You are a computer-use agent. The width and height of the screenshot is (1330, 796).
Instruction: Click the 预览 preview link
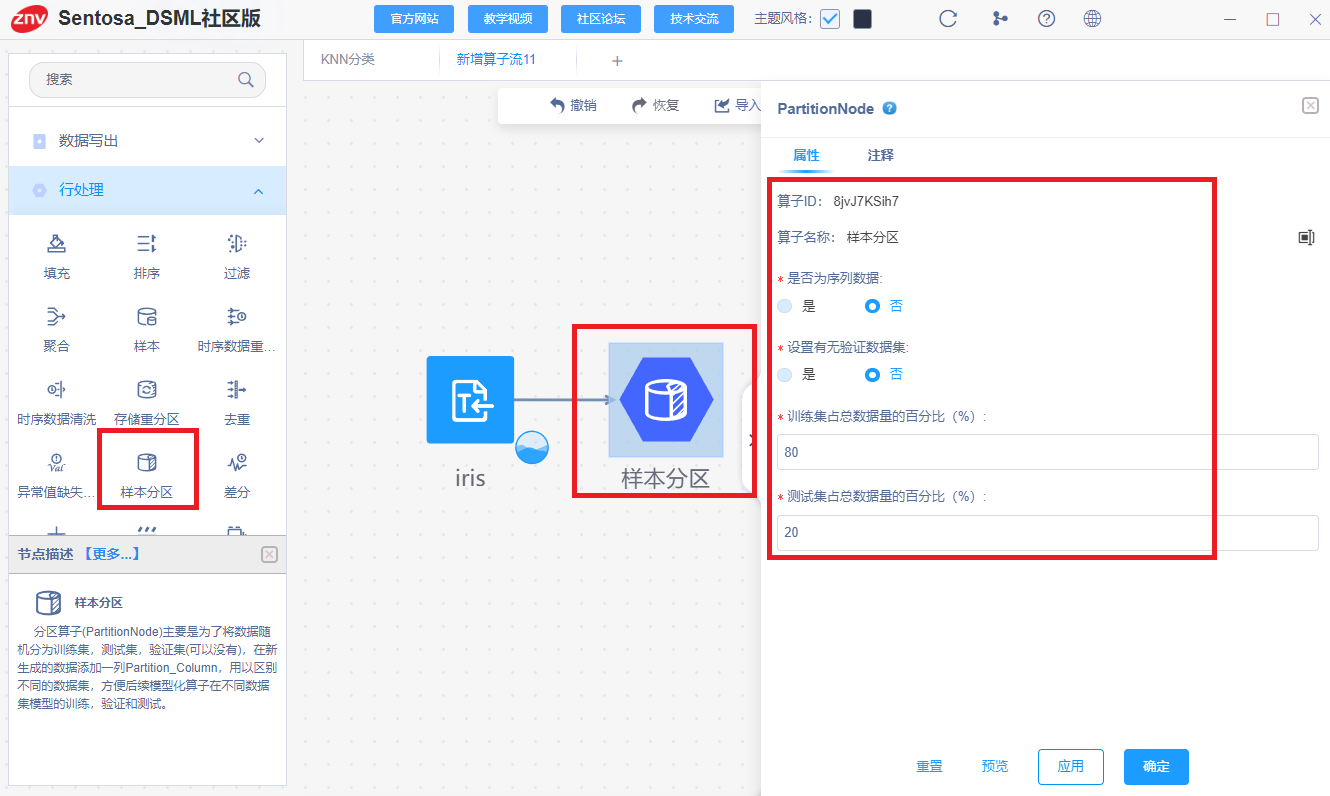pyautogui.click(x=995, y=766)
